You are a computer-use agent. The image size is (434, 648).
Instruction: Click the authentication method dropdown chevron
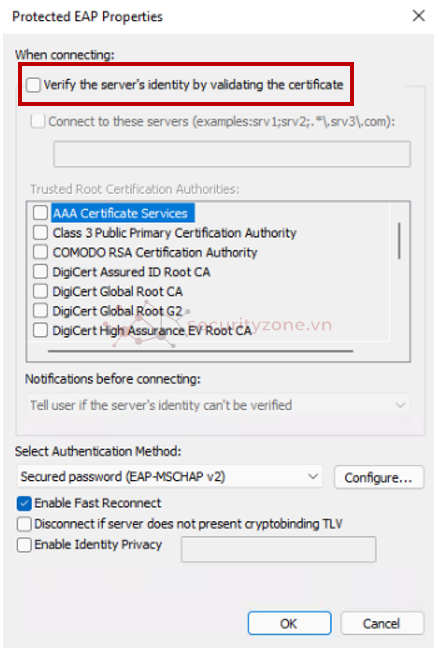pos(313,476)
